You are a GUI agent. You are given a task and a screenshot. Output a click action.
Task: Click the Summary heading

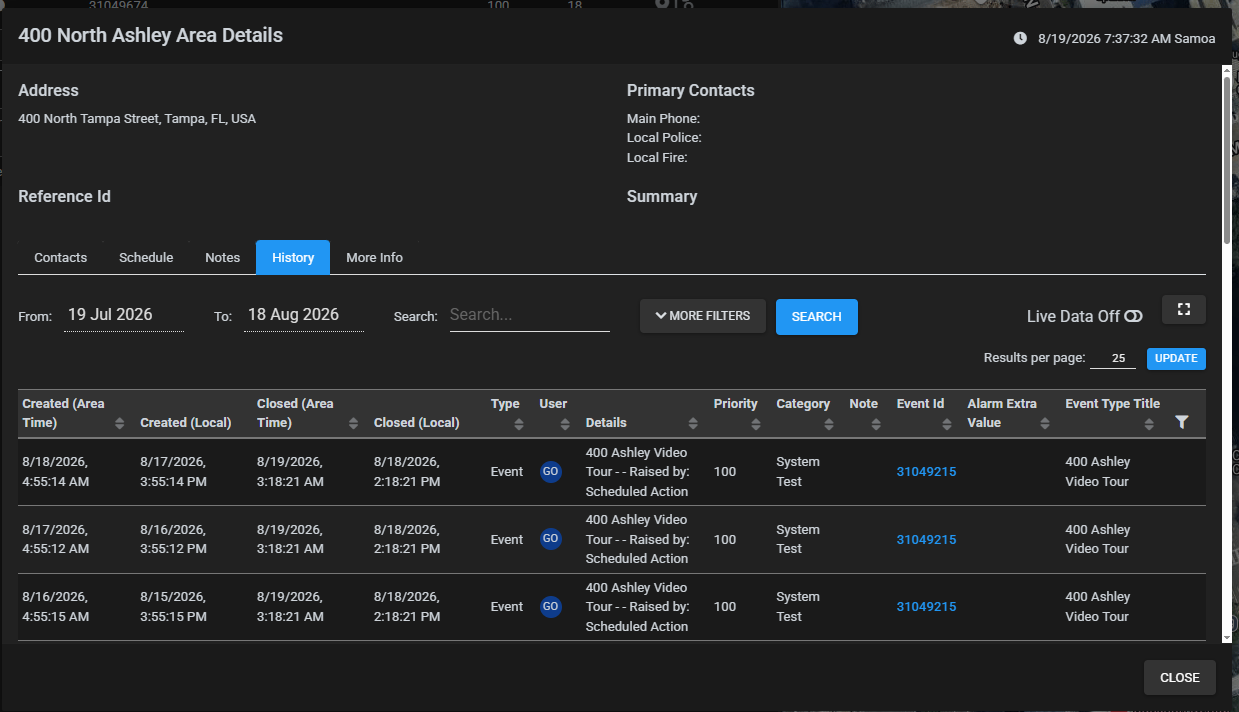tap(662, 196)
